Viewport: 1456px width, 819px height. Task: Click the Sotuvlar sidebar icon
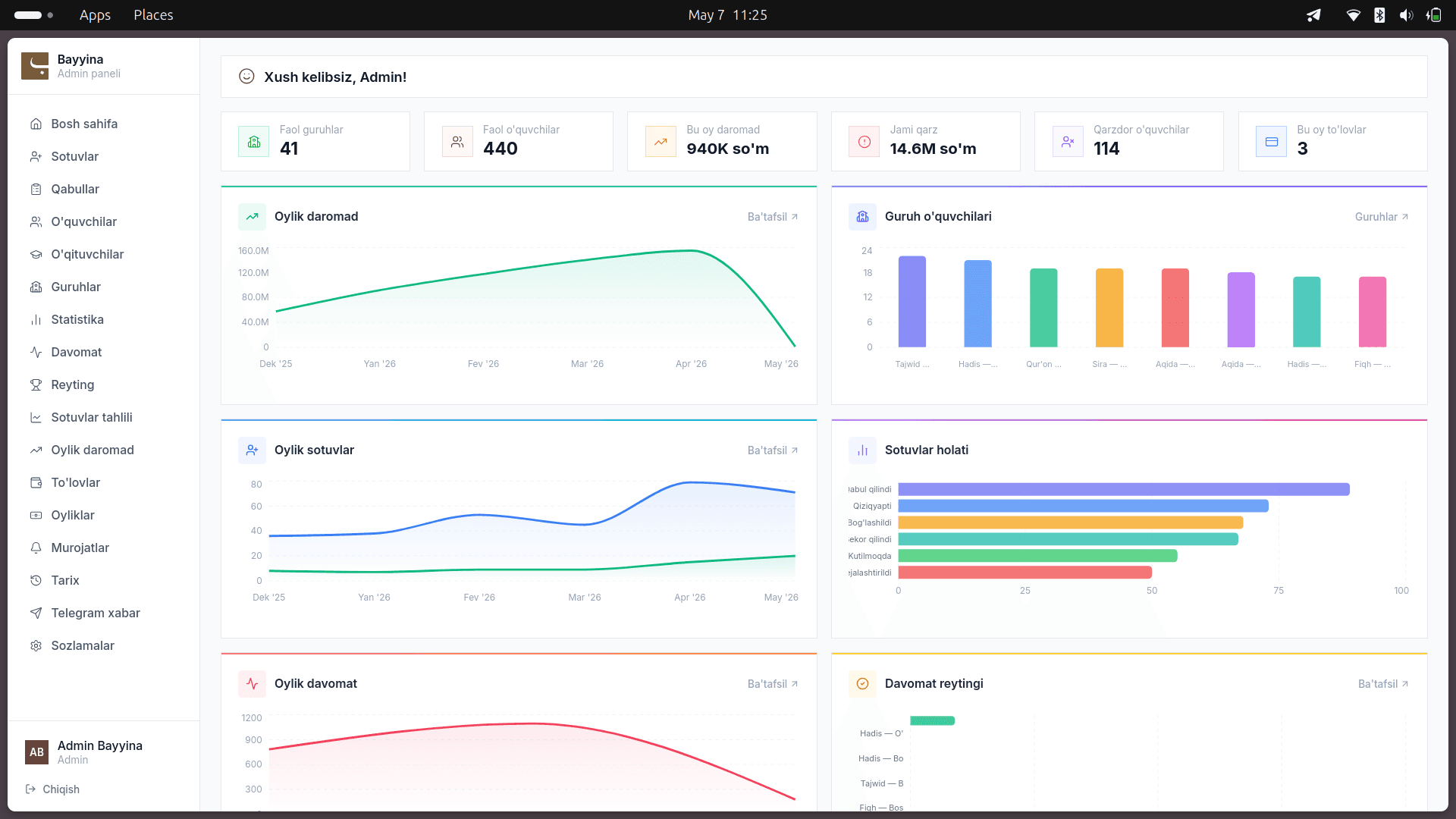point(36,156)
